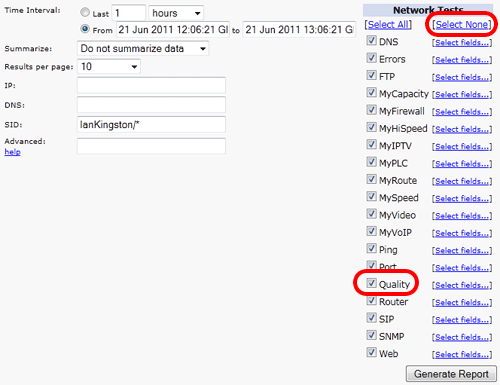Open Select fields for MyRoute
The image size is (500, 385).
462,181
